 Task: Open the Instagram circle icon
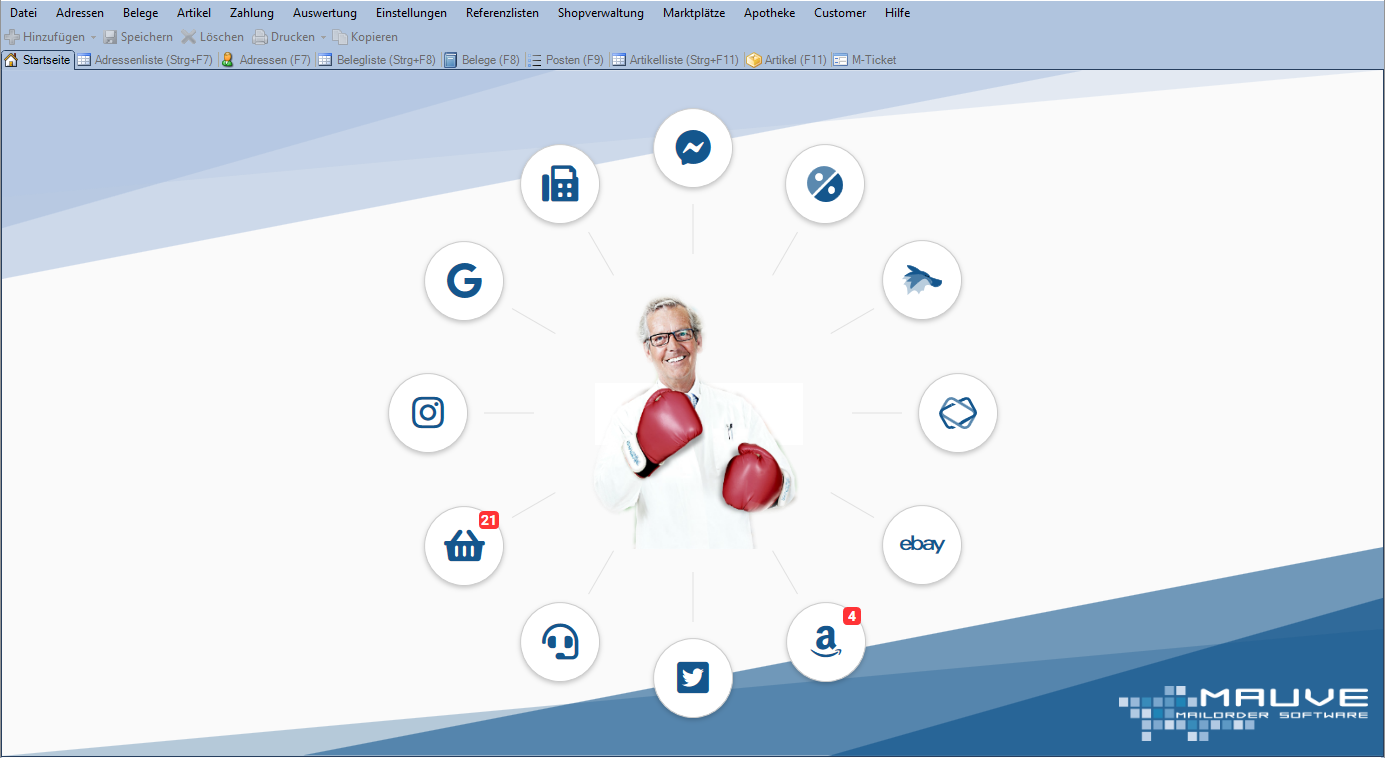pyautogui.click(x=428, y=413)
